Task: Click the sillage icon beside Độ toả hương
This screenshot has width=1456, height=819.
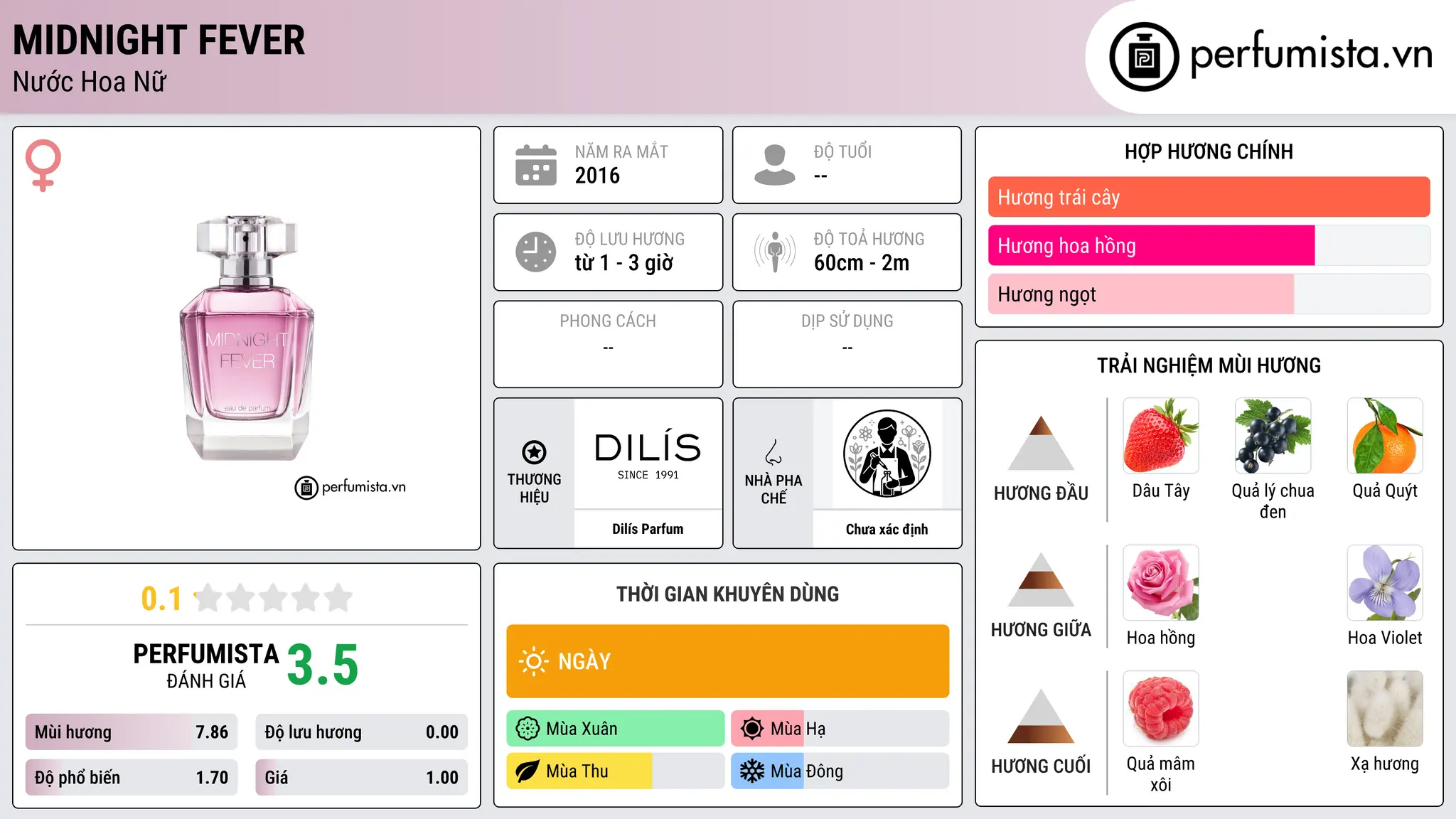Action: [775, 252]
